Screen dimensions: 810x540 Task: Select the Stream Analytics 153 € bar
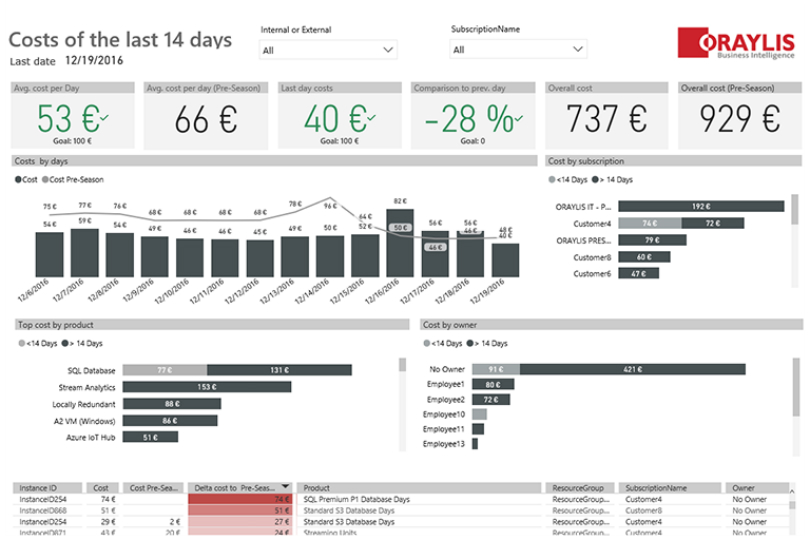207,387
